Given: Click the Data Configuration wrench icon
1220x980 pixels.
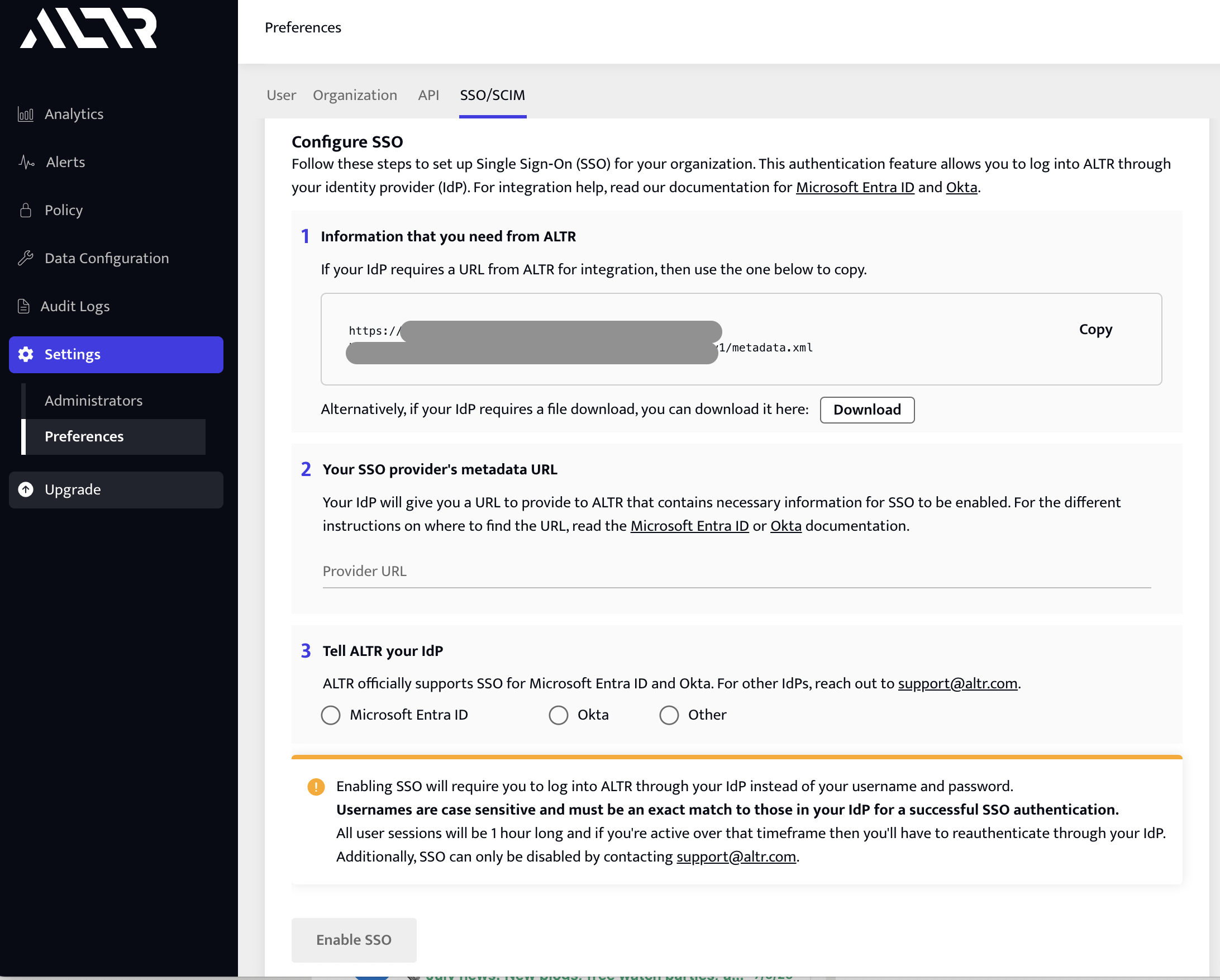Looking at the screenshot, I should coord(26,259).
